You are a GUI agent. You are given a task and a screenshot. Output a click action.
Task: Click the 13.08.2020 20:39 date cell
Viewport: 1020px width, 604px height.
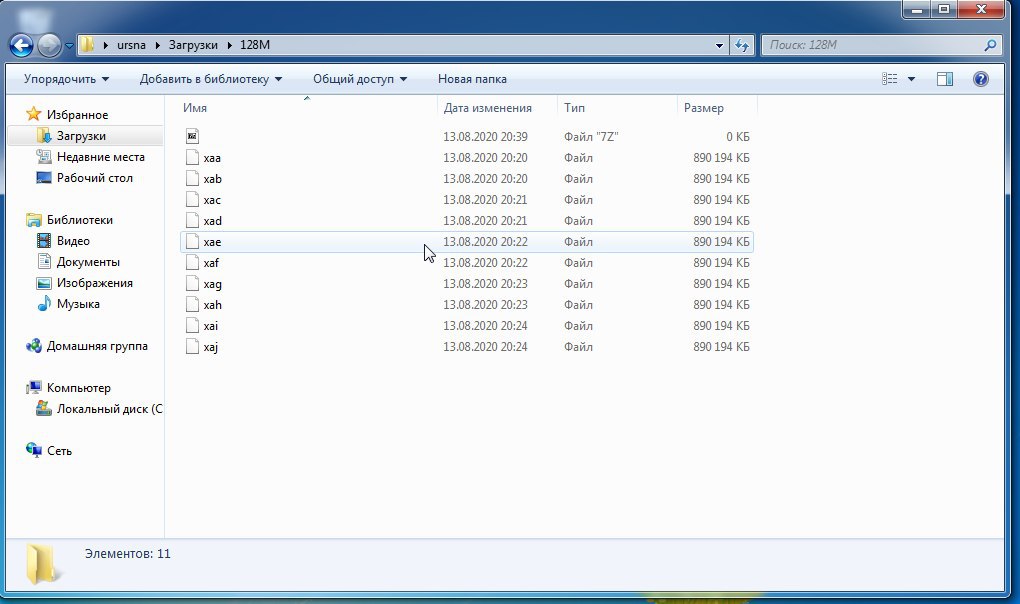(x=485, y=137)
